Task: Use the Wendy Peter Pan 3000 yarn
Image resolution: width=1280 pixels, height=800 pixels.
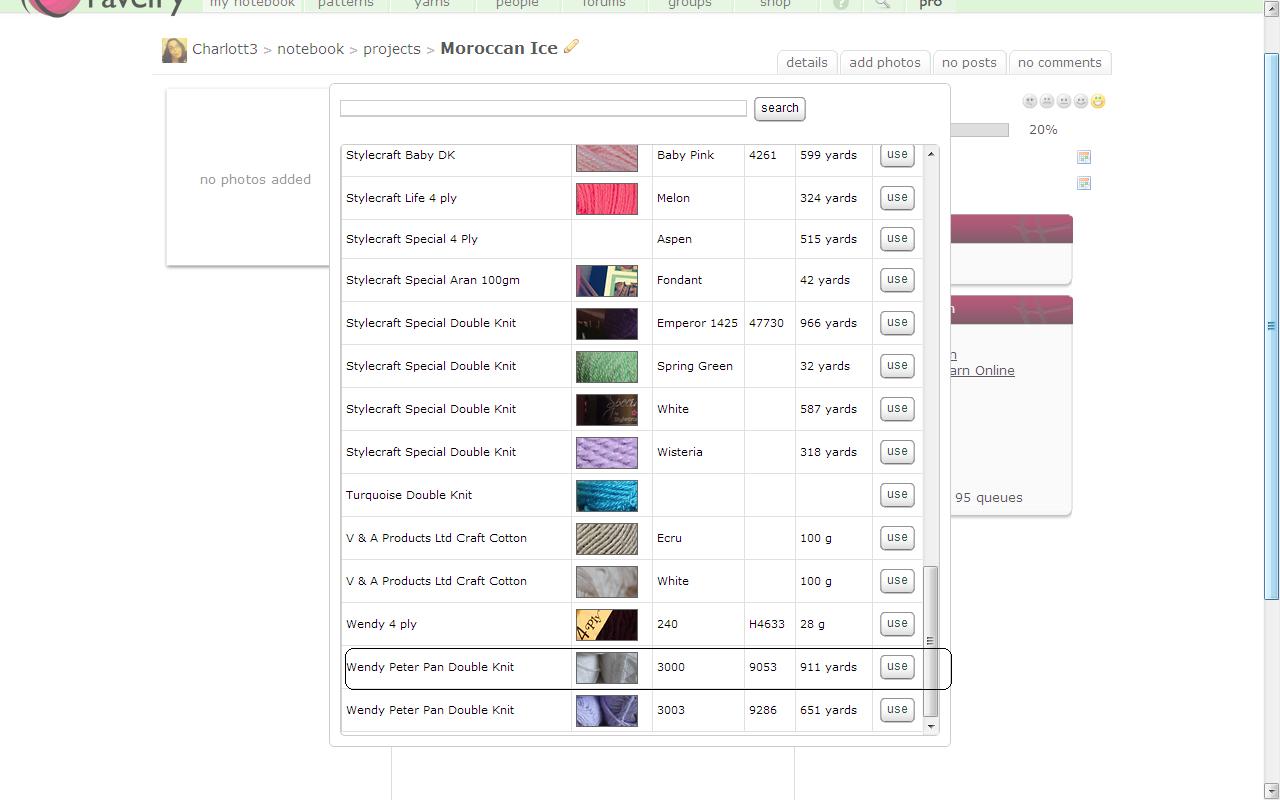Action: pyautogui.click(x=897, y=666)
